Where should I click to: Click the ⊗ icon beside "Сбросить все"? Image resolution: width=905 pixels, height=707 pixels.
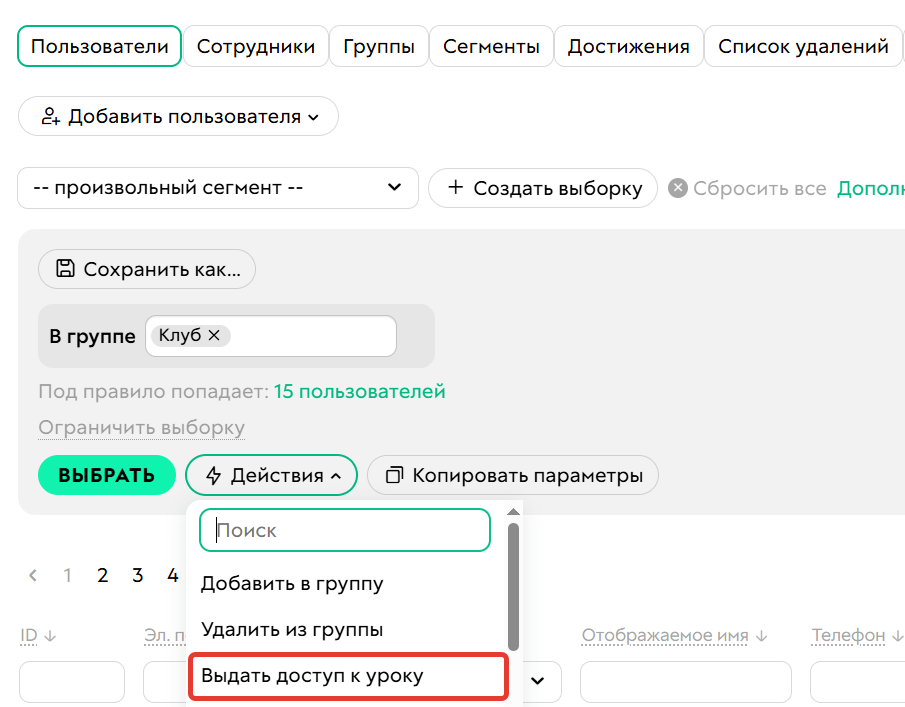678,188
